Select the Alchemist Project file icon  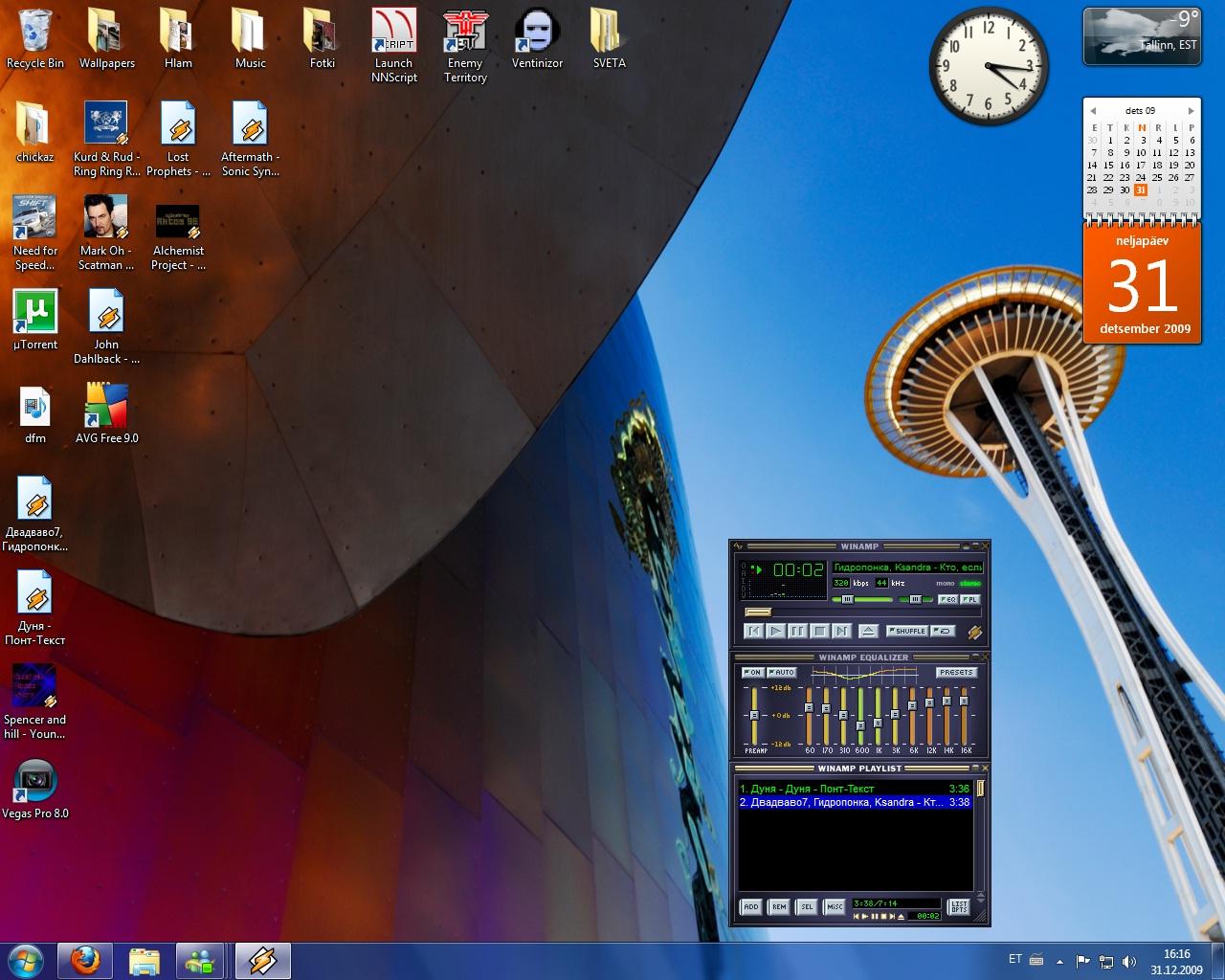pyautogui.click(x=178, y=234)
